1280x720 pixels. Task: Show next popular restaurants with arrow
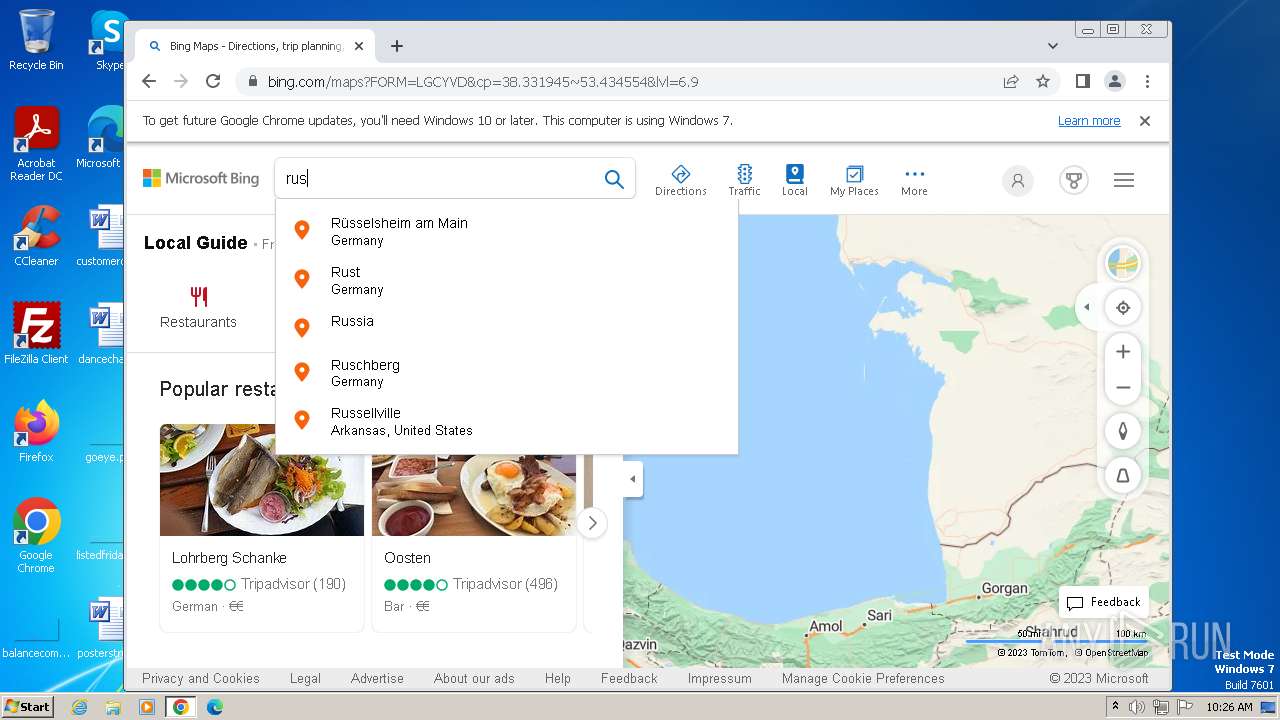[x=592, y=523]
